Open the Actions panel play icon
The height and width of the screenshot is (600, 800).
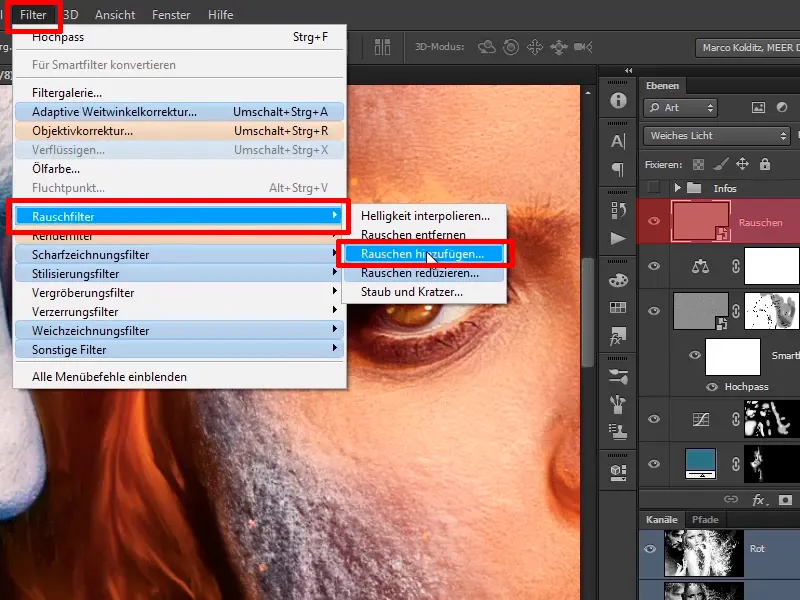pos(618,238)
